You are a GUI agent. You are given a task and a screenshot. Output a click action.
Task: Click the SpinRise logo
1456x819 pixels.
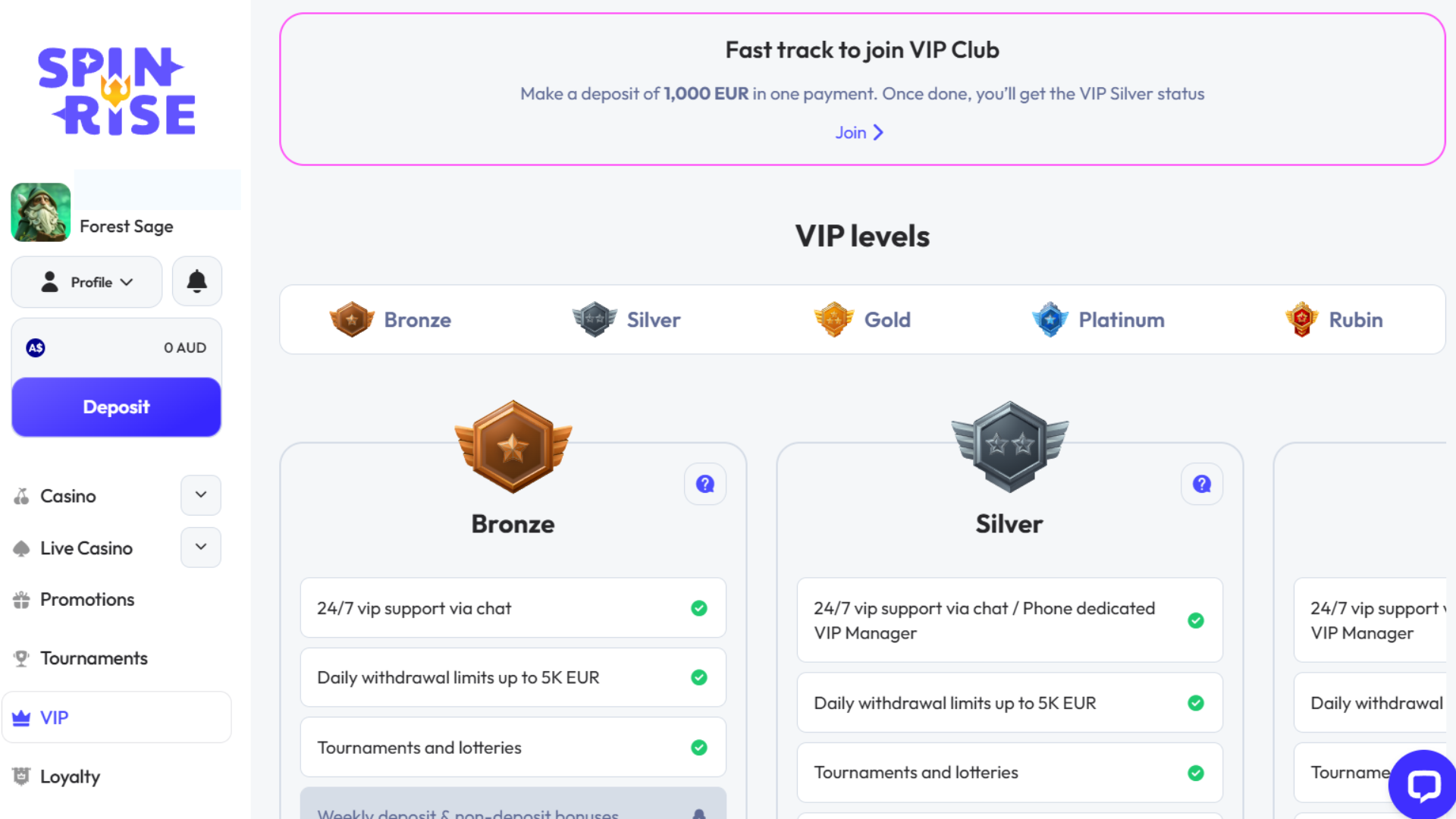(117, 92)
